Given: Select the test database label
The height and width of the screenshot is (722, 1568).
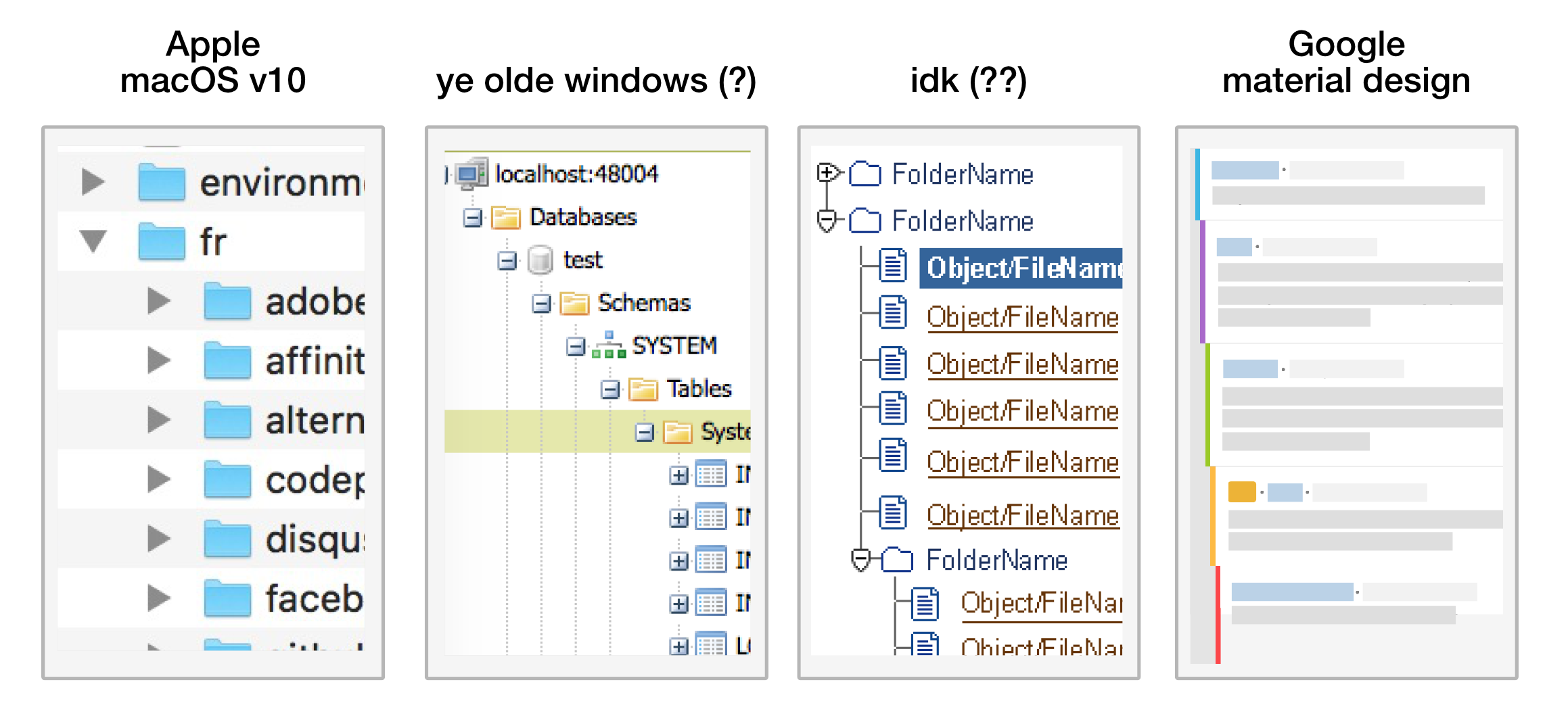Looking at the screenshot, I should (582, 260).
